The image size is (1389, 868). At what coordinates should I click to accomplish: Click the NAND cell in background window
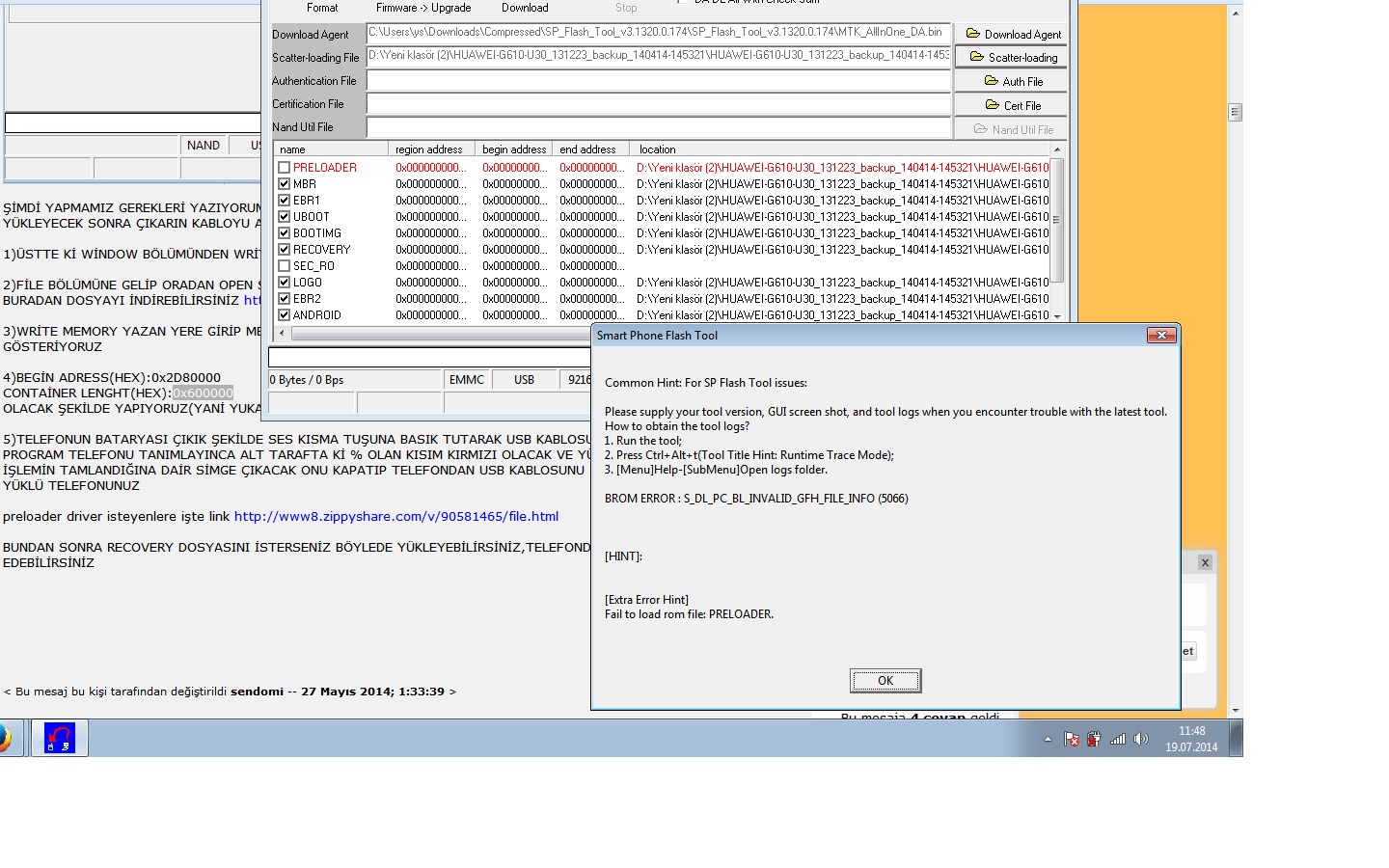point(204,146)
